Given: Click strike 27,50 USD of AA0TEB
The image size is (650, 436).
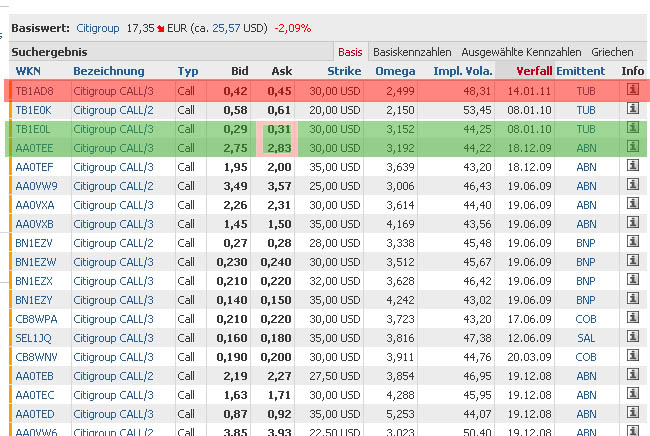Looking at the screenshot, I should [335, 376].
